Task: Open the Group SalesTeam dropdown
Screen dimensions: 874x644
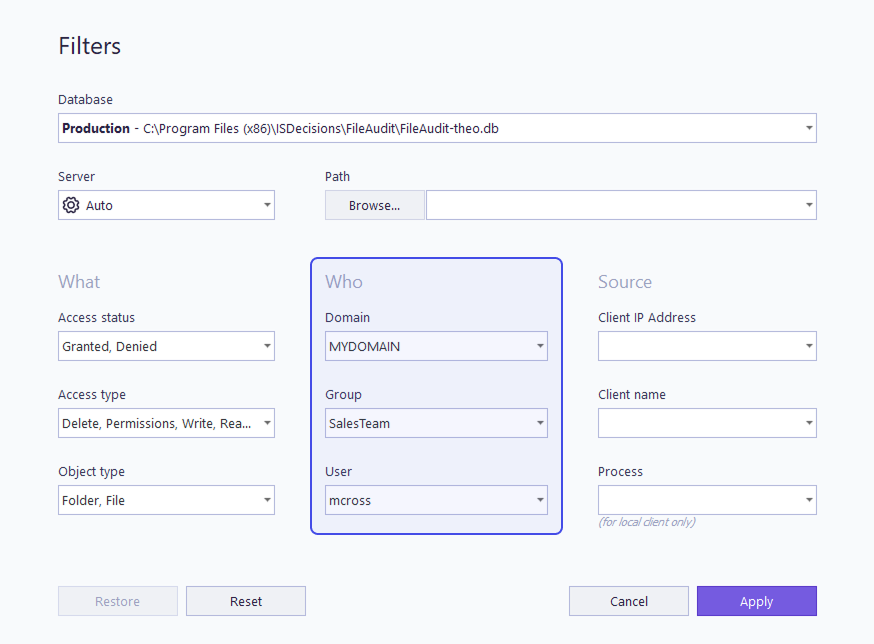Action: pyautogui.click(x=436, y=423)
